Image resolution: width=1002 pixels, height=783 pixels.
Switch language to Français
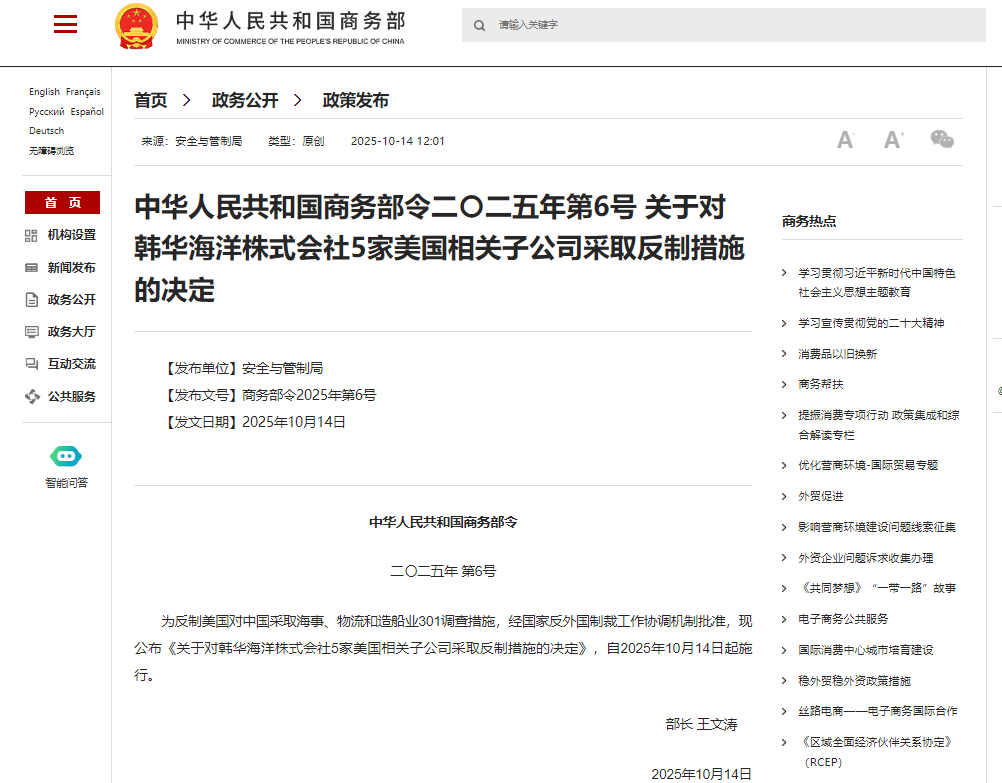tap(83, 92)
